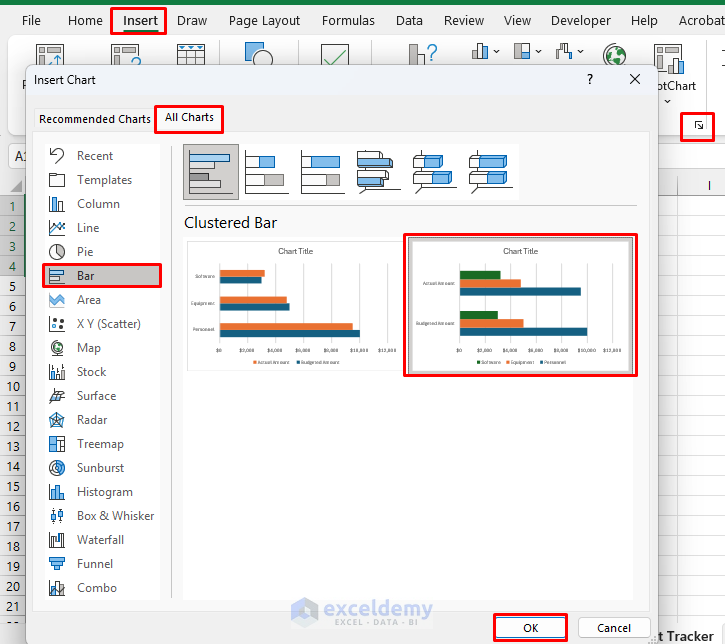The height and width of the screenshot is (644, 725).
Task: Open the Templates chart category
Action: tap(103, 180)
